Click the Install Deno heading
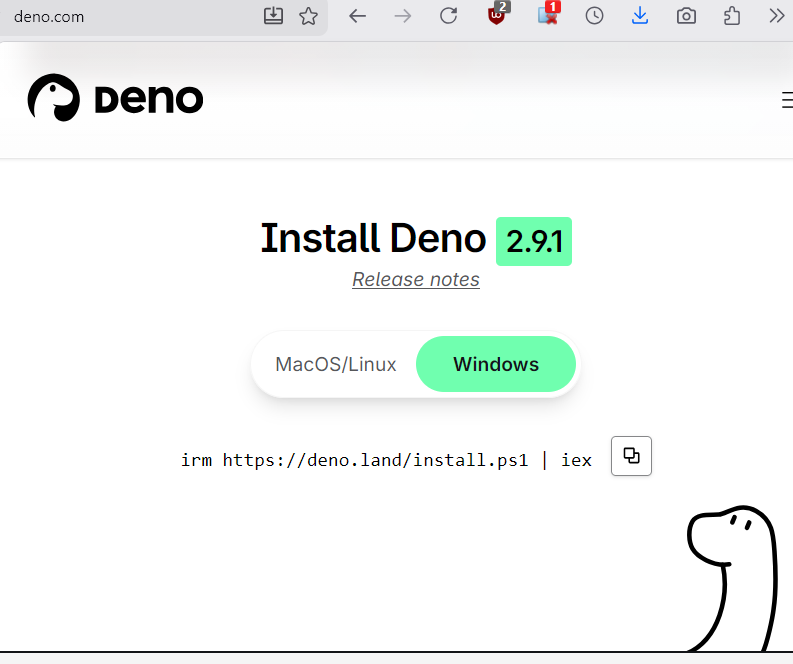793x664 pixels. pos(373,238)
